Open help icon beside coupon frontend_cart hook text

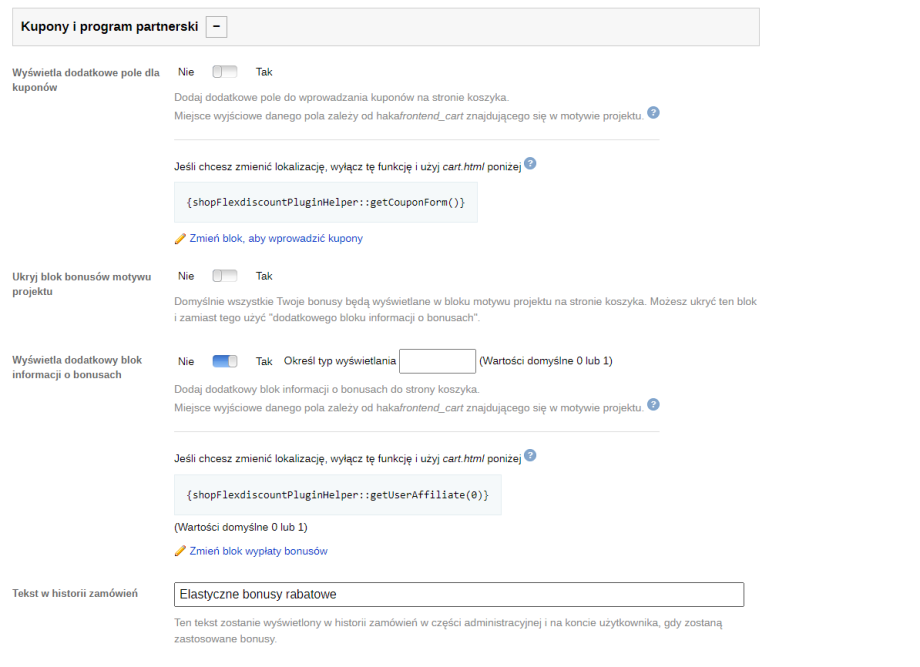[x=653, y=112]
